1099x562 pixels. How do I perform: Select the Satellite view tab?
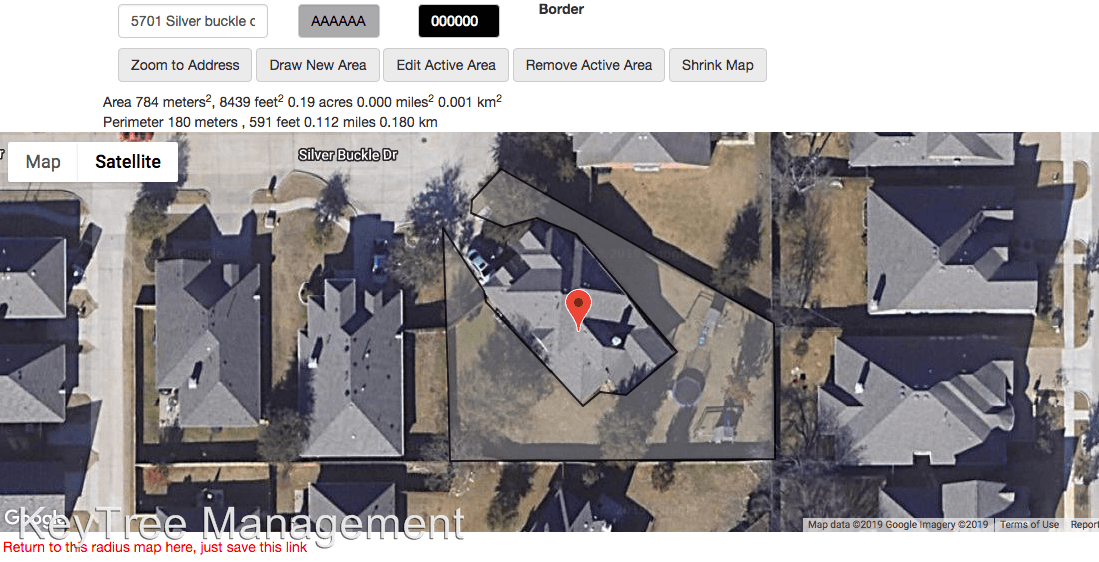[x=128, y=162]
